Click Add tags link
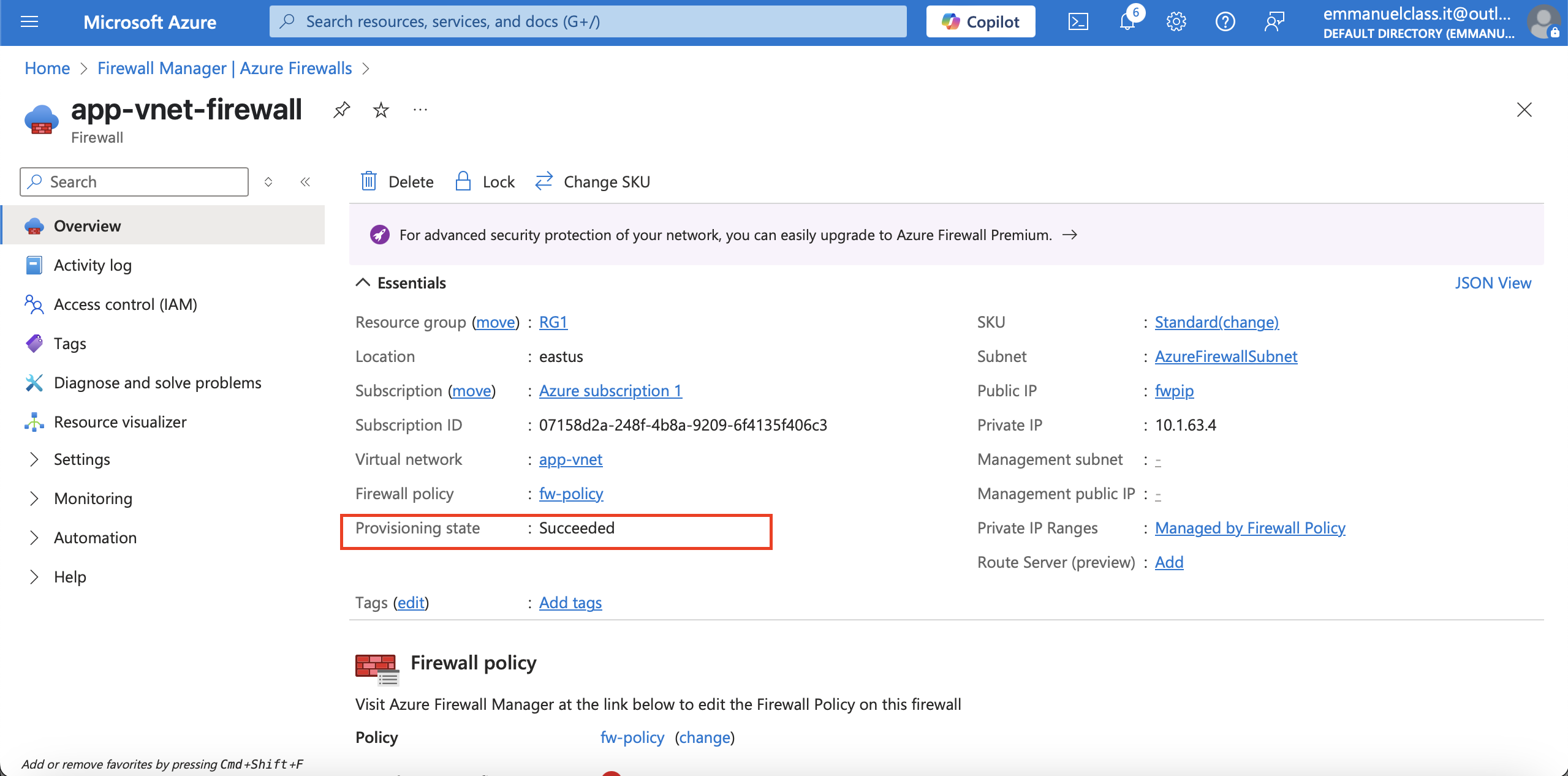 point(570,603)
